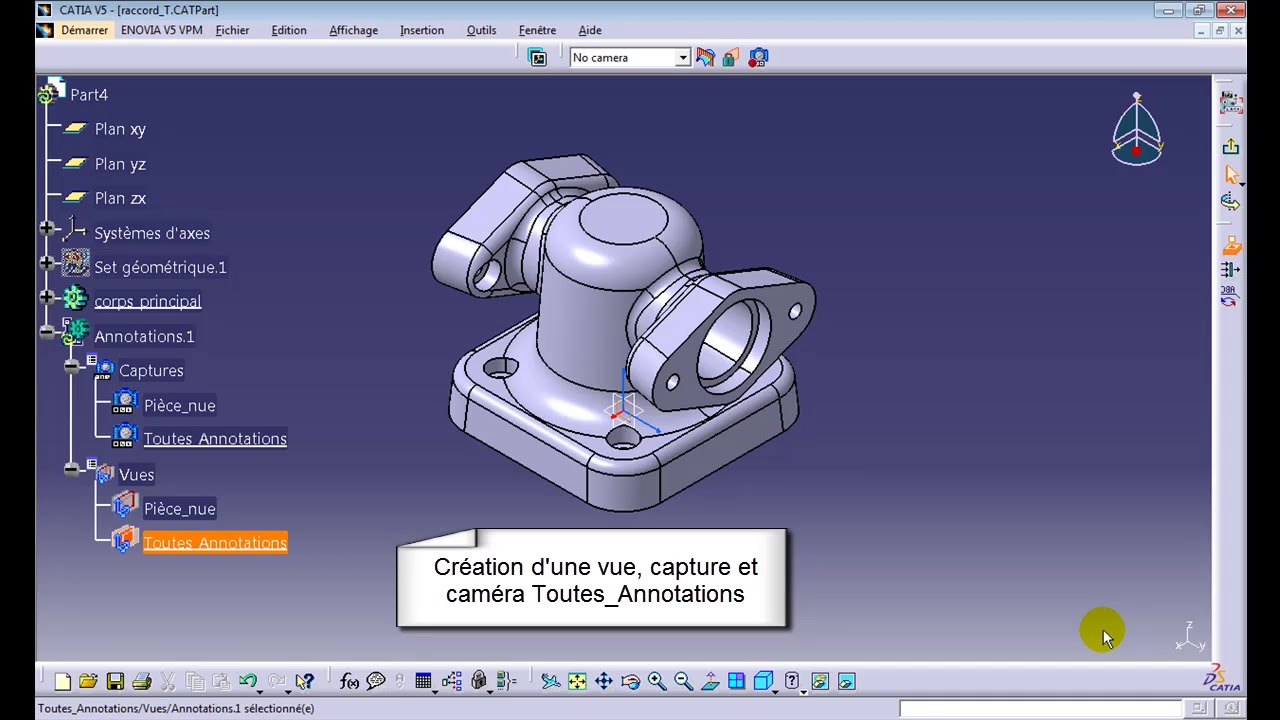Click the Isometric View cube icon

coord(762,681)
